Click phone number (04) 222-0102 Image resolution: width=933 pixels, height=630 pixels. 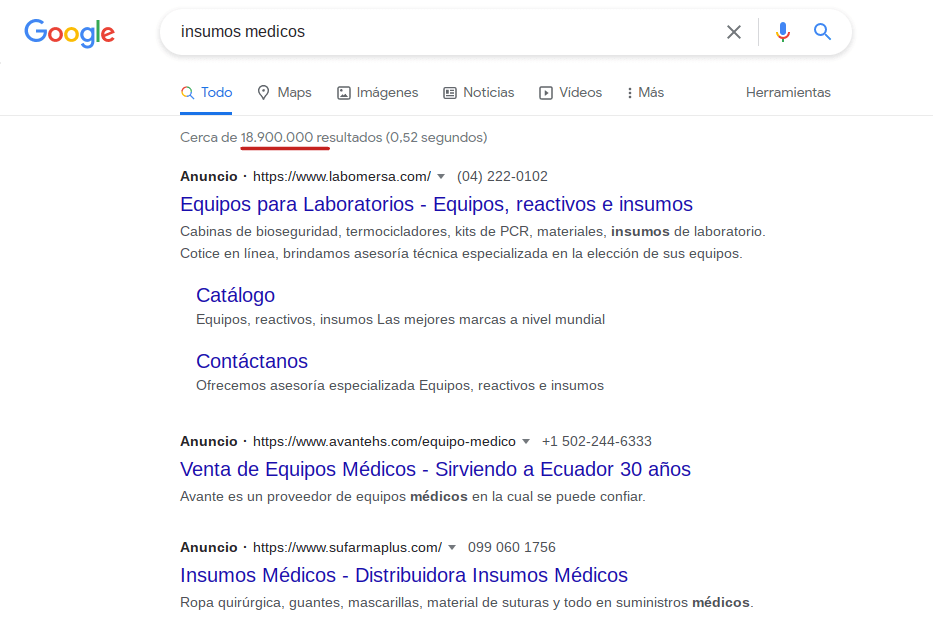click(502, 177)
